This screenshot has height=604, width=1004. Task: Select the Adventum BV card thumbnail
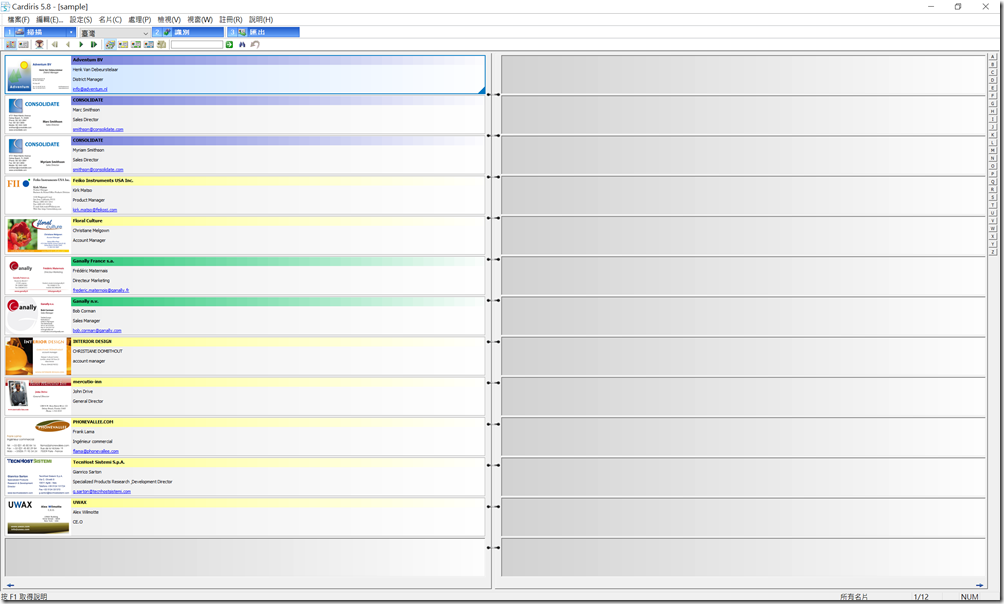click(x=38, y=75)
